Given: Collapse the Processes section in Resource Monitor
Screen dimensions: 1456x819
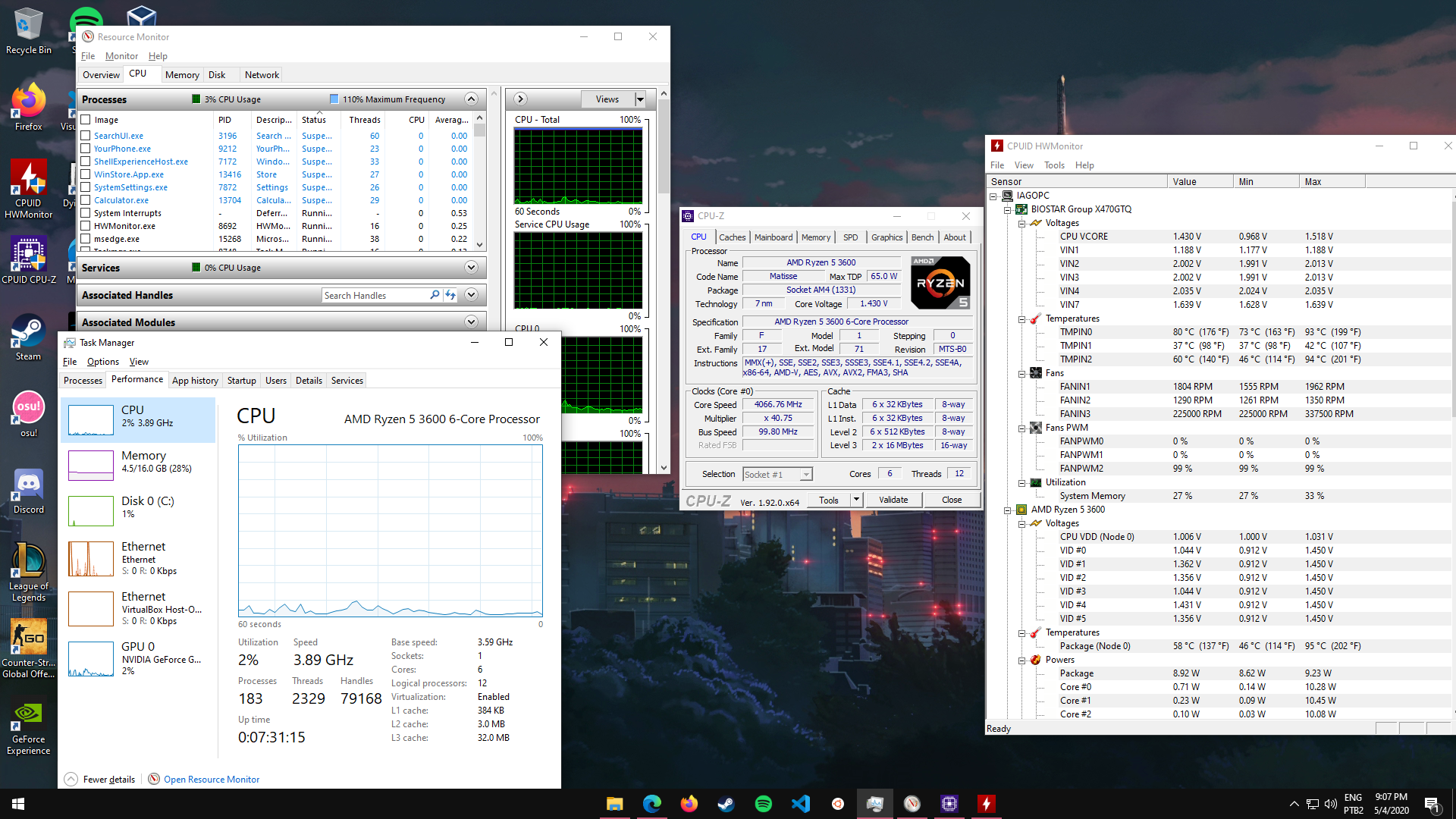Looking at the screenshot, I should pos(471,99).
